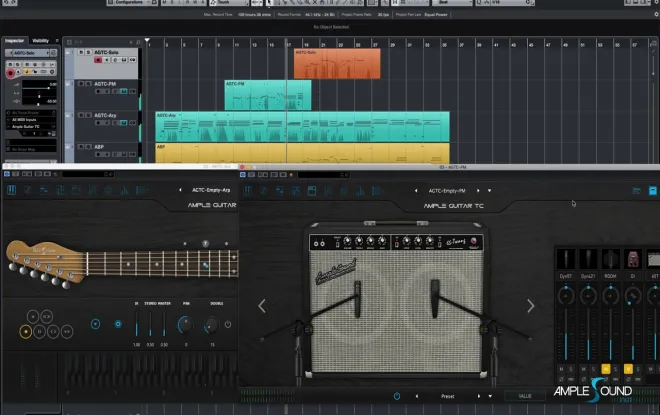Show the next amp model with right chevron
The height and width of the screenshot is (415, 660).
click(x=530, y=306)
